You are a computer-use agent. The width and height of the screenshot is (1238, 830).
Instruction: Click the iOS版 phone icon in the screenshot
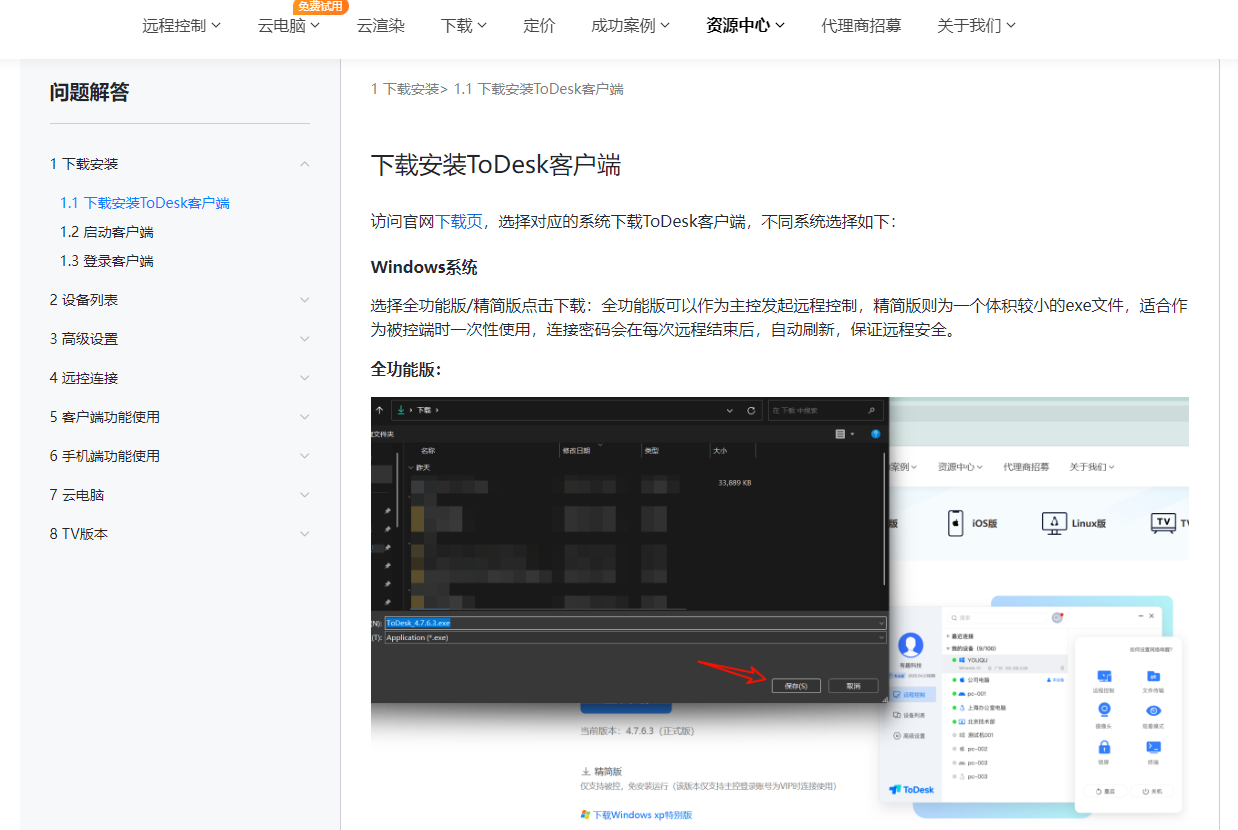coord(955,522)
